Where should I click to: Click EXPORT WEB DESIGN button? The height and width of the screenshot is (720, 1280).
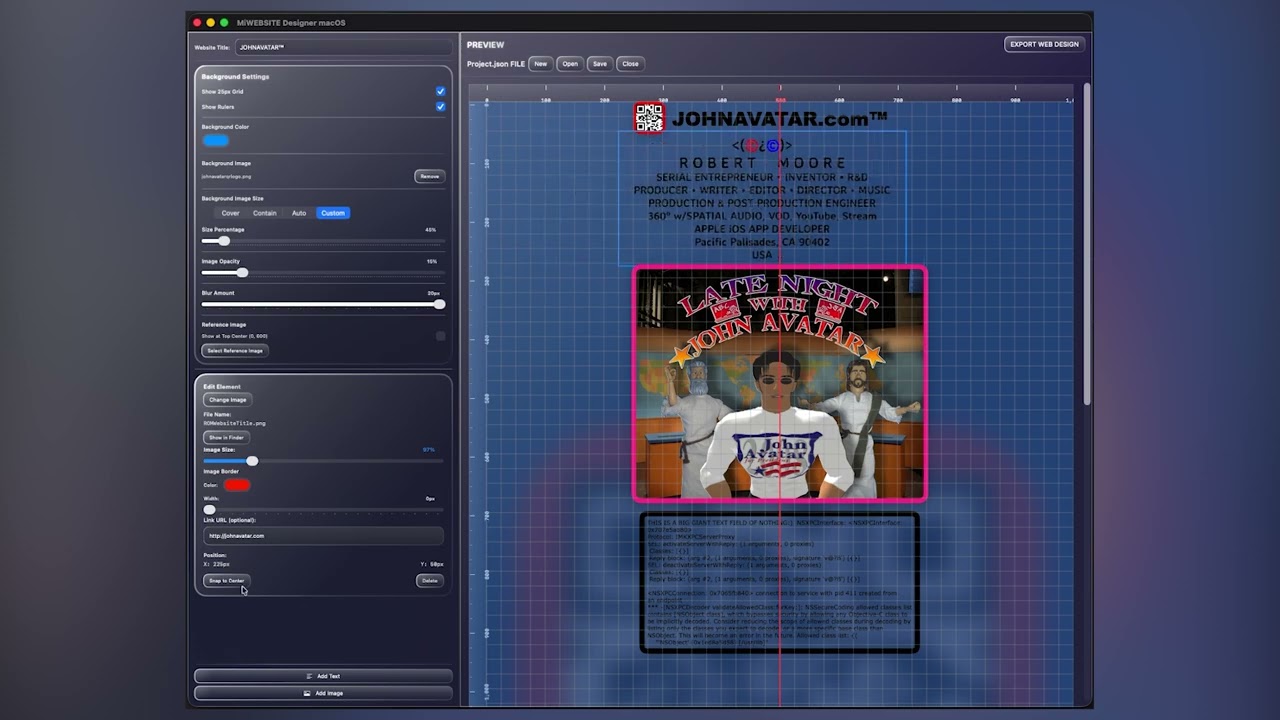click(x=1044, y=44)
